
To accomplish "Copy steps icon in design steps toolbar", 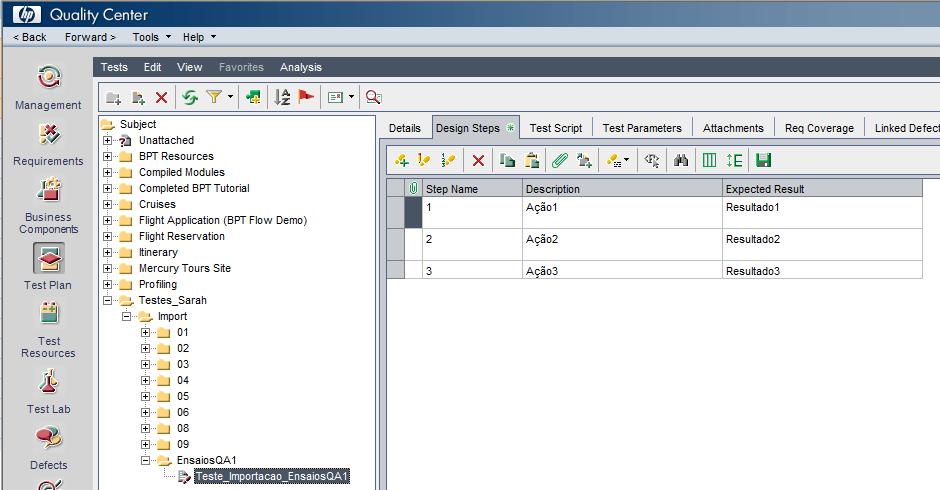I will [507, 160].
